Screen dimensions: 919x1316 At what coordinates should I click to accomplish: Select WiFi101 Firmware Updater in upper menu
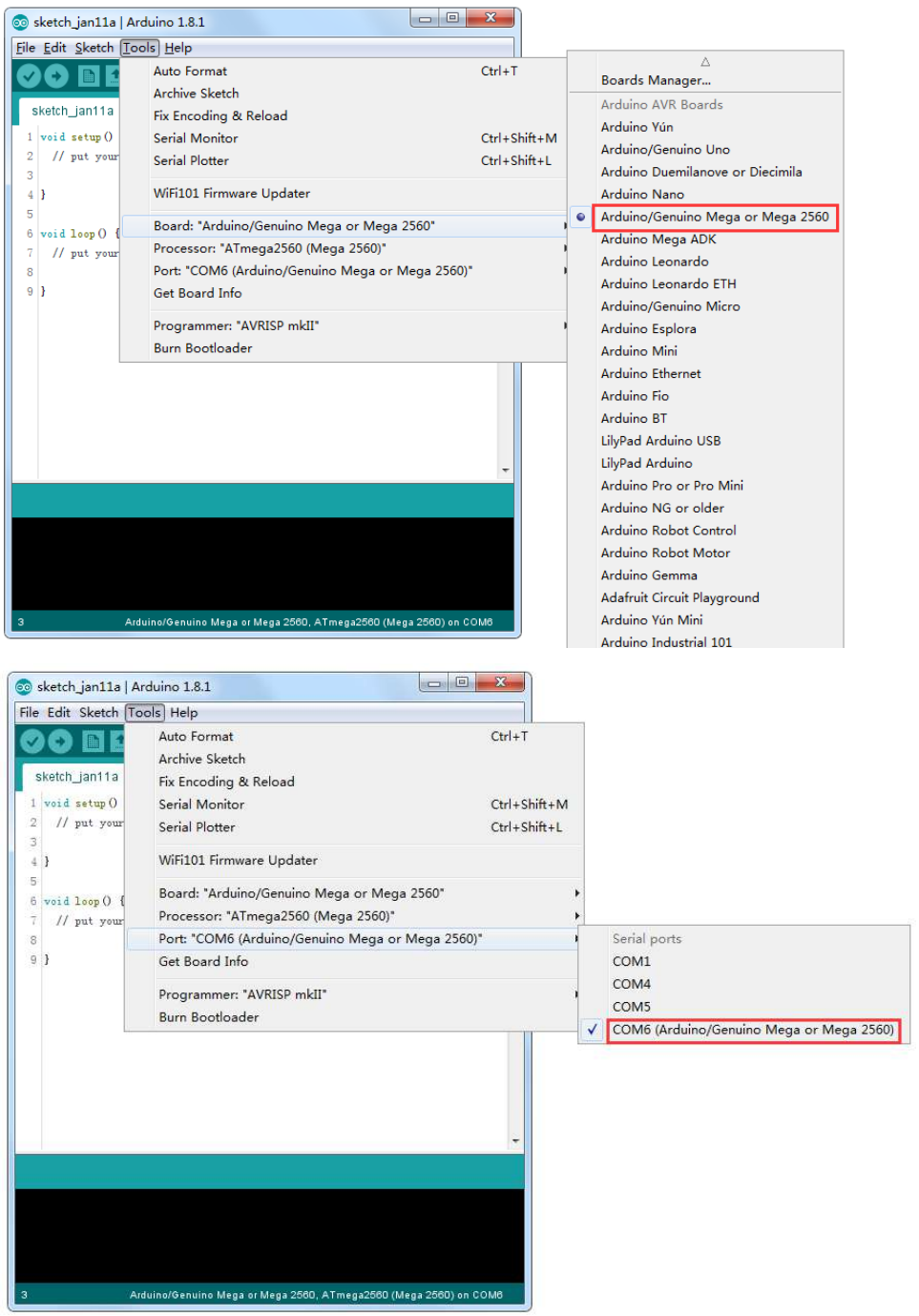(x=343, y=194)
